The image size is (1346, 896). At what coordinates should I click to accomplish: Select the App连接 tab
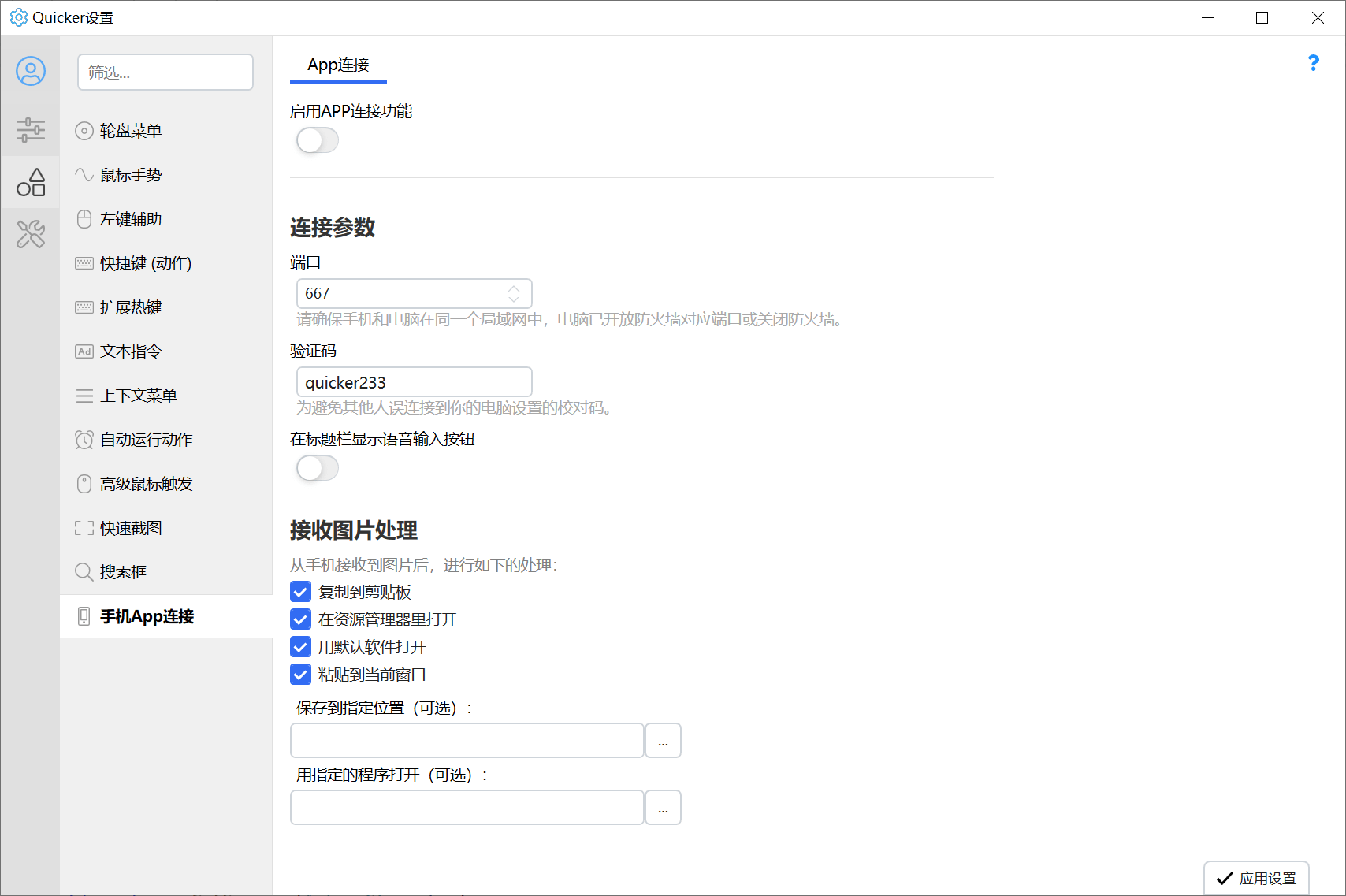(338, 65)
